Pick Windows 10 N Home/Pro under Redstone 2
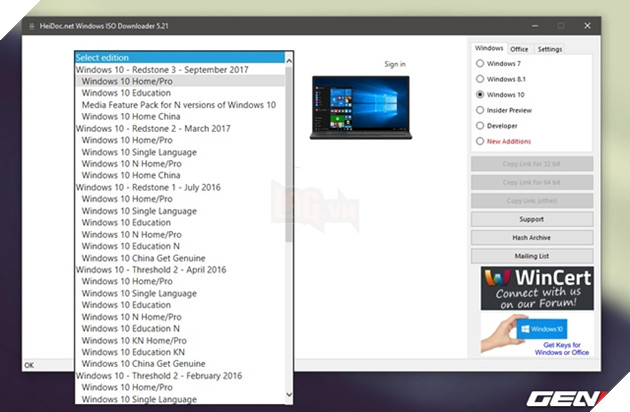Viewport: 630px width, 412px height. click(180, 164)
